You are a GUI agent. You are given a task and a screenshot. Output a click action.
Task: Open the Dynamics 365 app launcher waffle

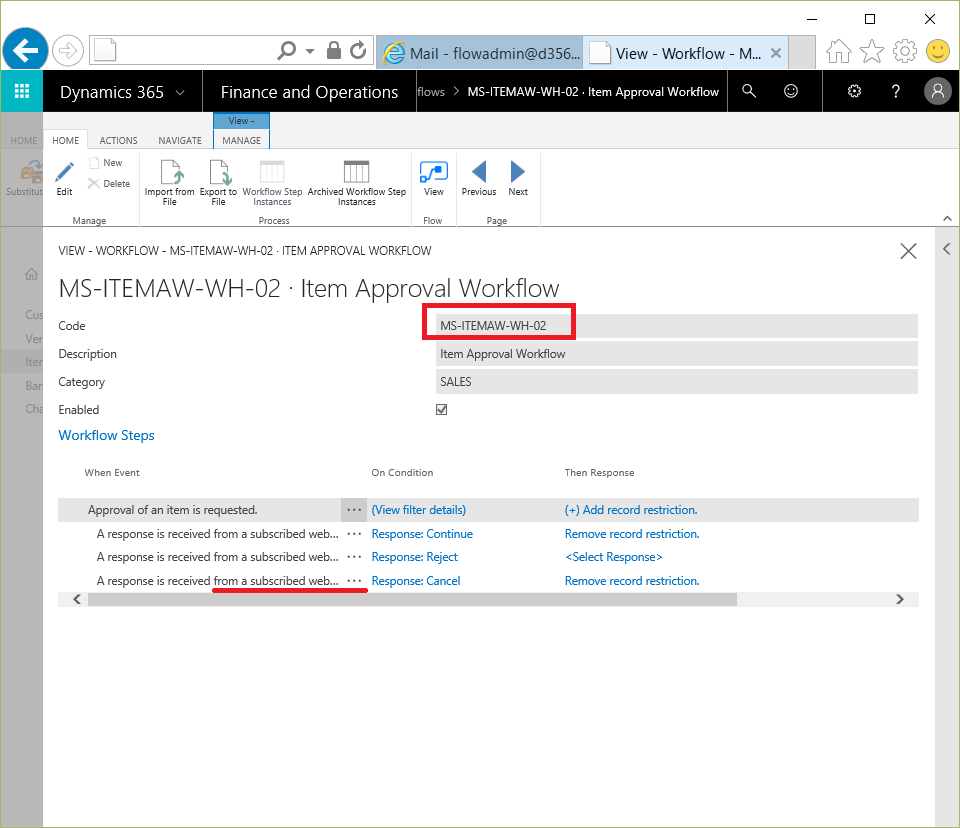point(21,91)
